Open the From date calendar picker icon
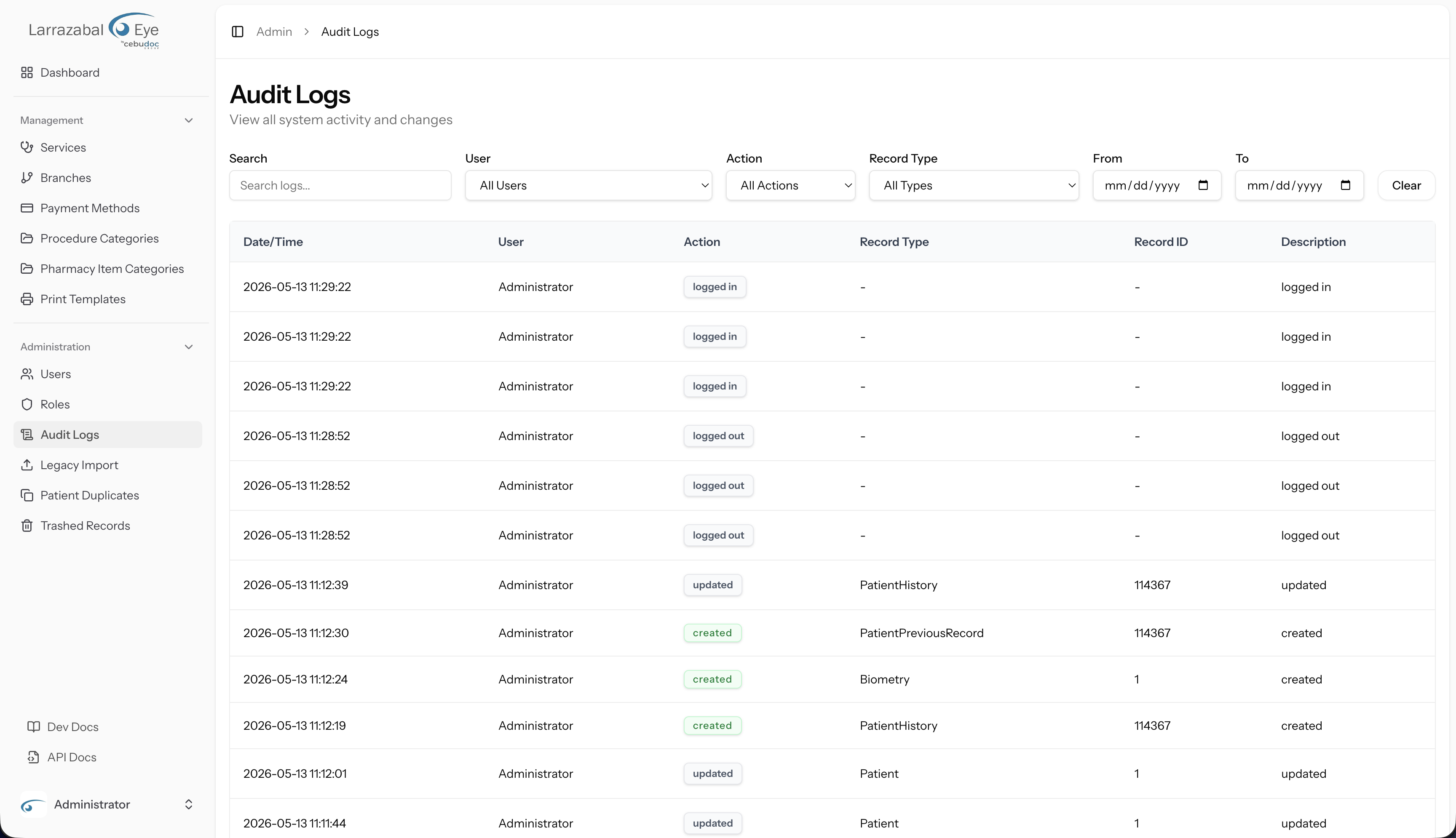This screenshot has height=838, width=1456. (1203, 185)
